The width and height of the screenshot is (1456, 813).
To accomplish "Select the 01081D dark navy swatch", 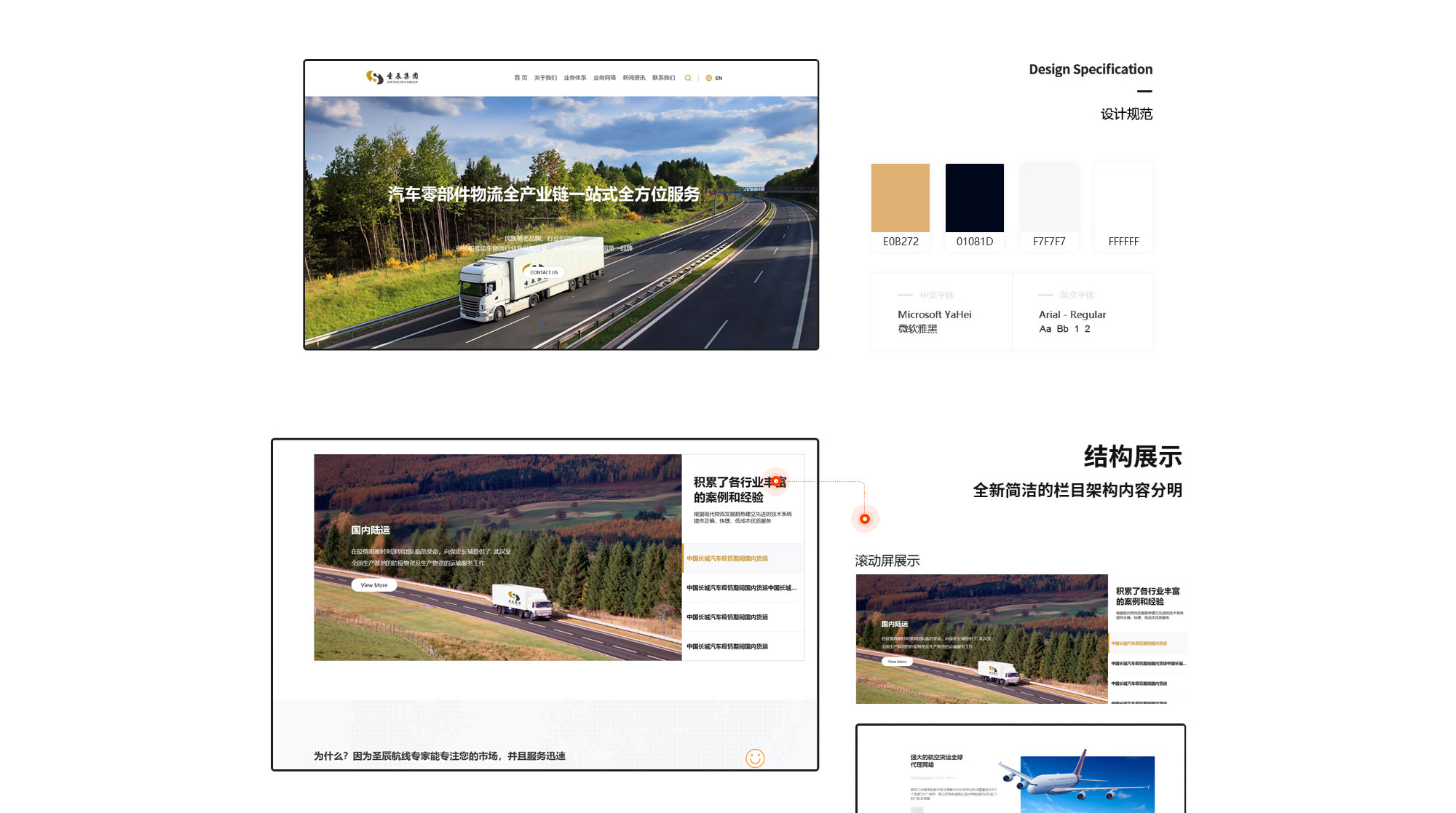I will 974,198.
